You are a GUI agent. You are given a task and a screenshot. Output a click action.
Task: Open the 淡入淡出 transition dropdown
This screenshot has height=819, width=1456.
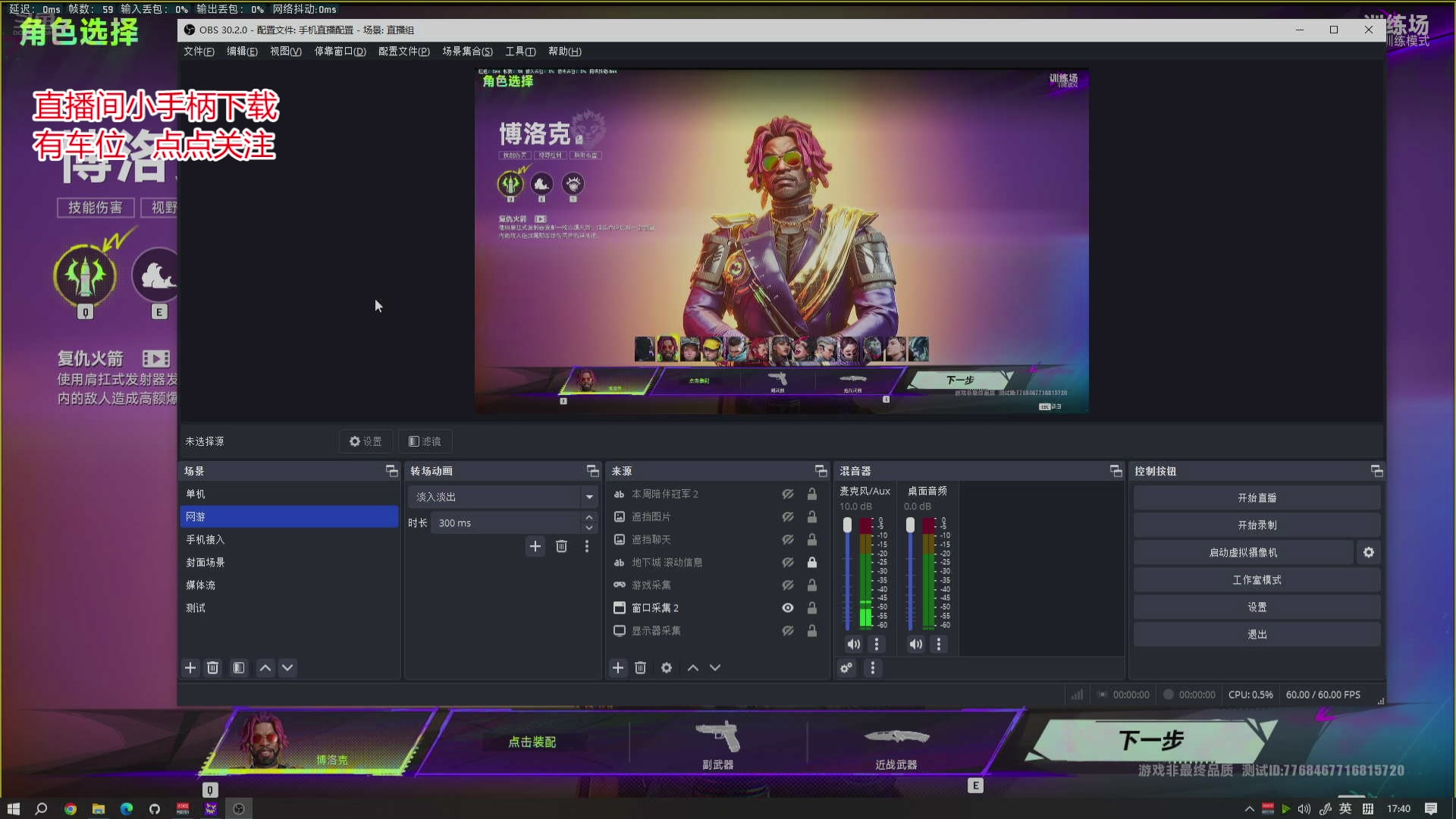click(x=504, y=497)
